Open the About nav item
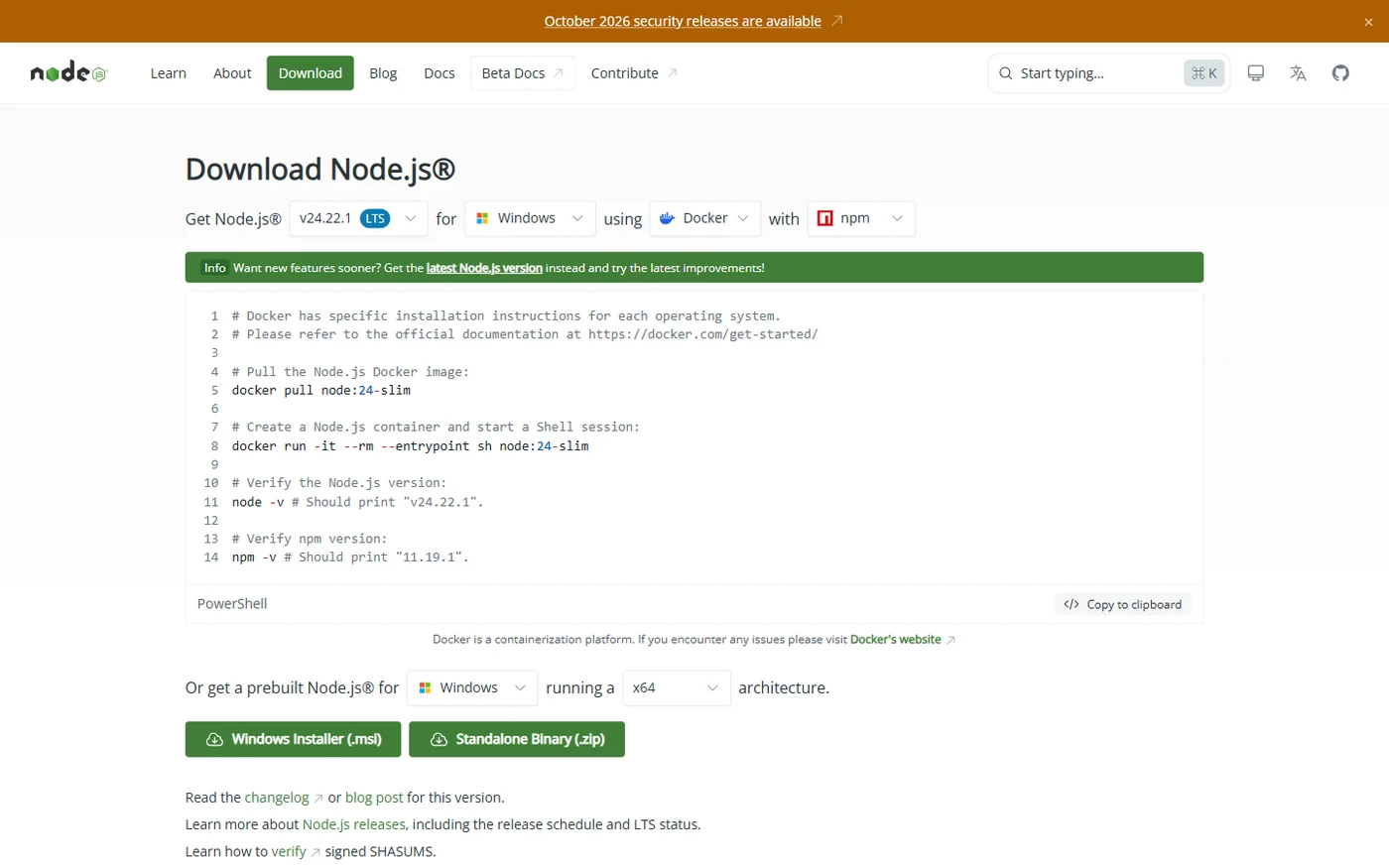 [x=232, y=73]
